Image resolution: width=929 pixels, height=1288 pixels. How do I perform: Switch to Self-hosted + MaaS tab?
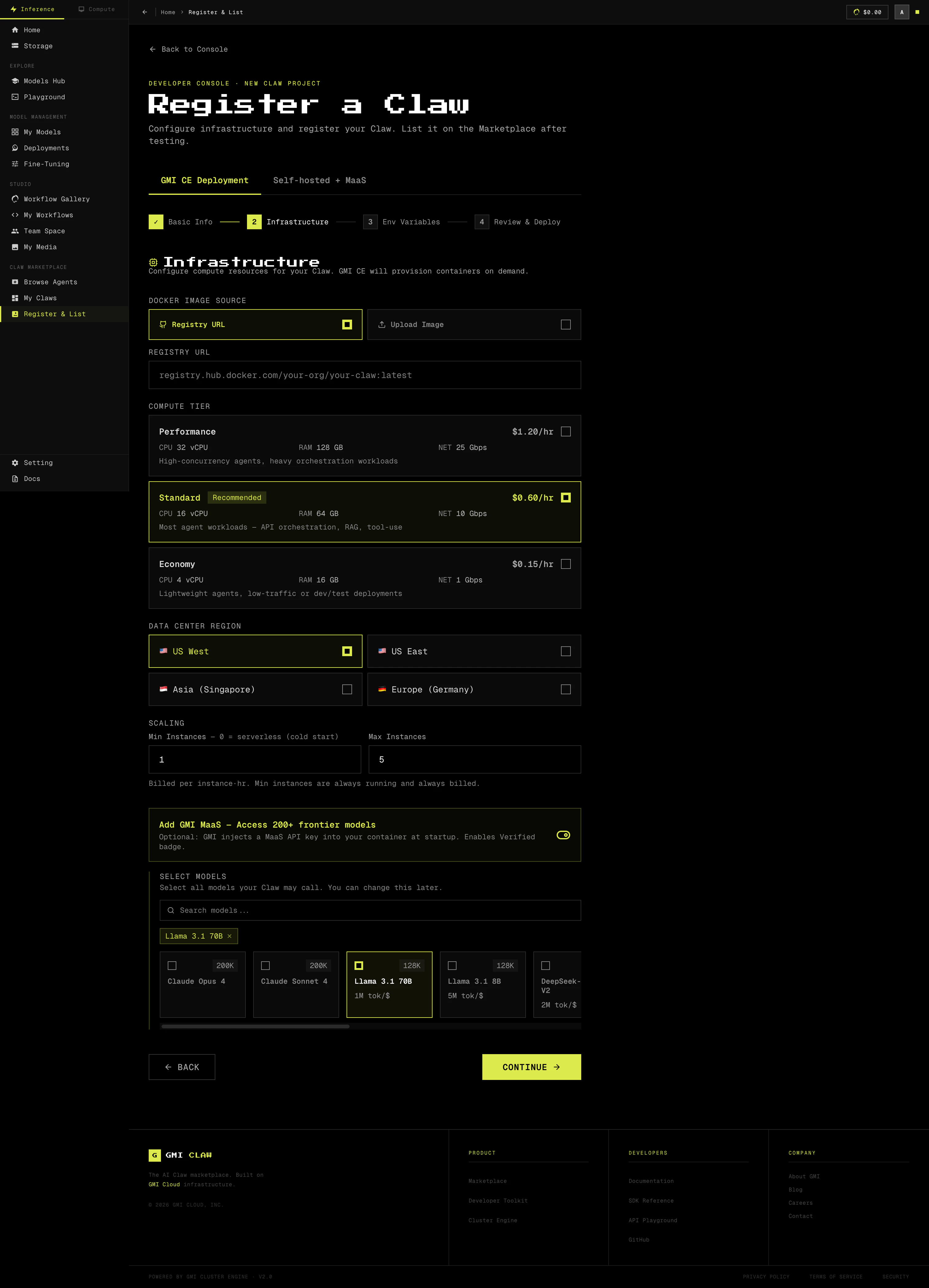[319, 181]
